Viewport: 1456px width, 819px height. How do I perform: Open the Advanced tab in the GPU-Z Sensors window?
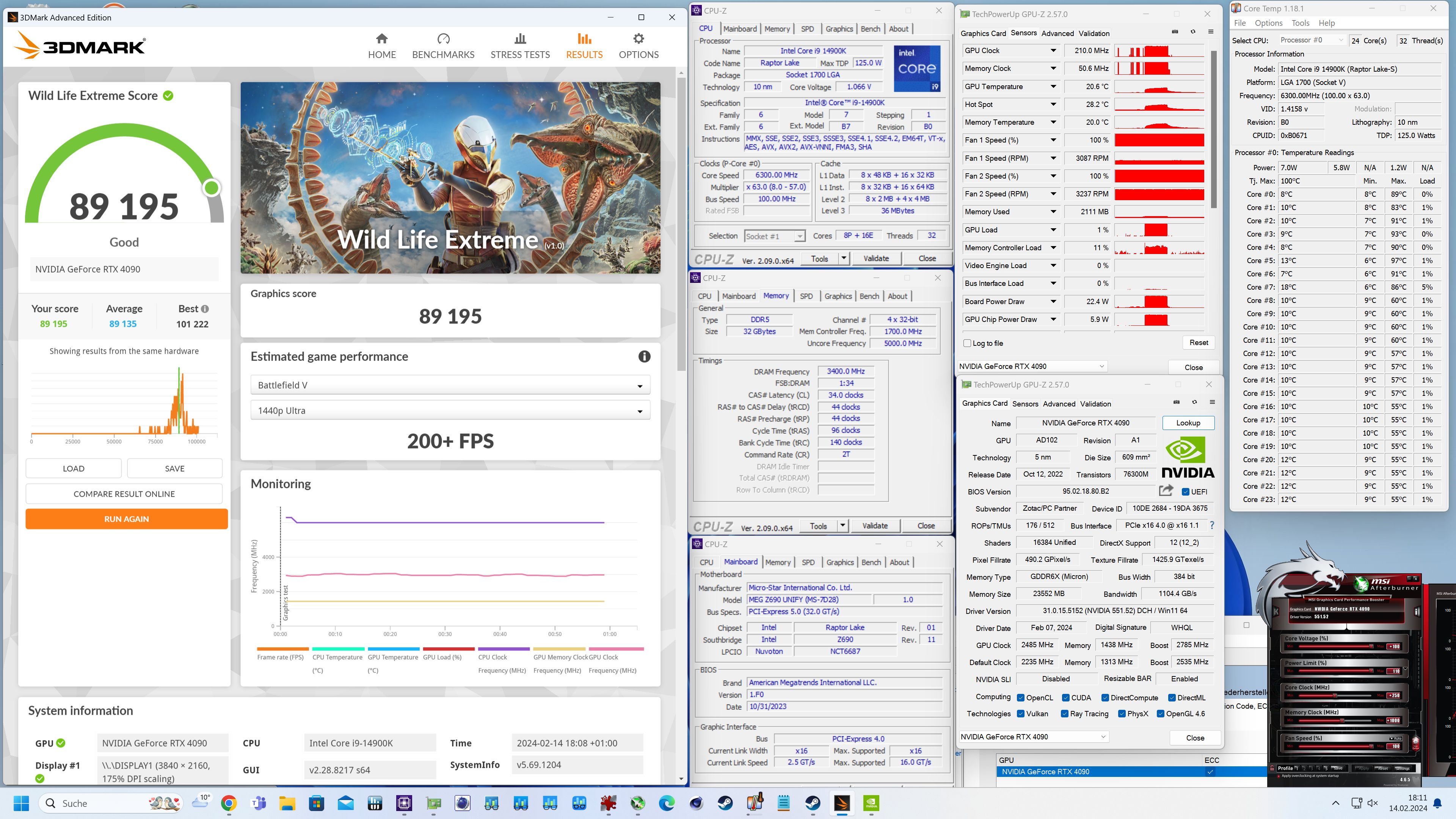(x=1057, y=33)
